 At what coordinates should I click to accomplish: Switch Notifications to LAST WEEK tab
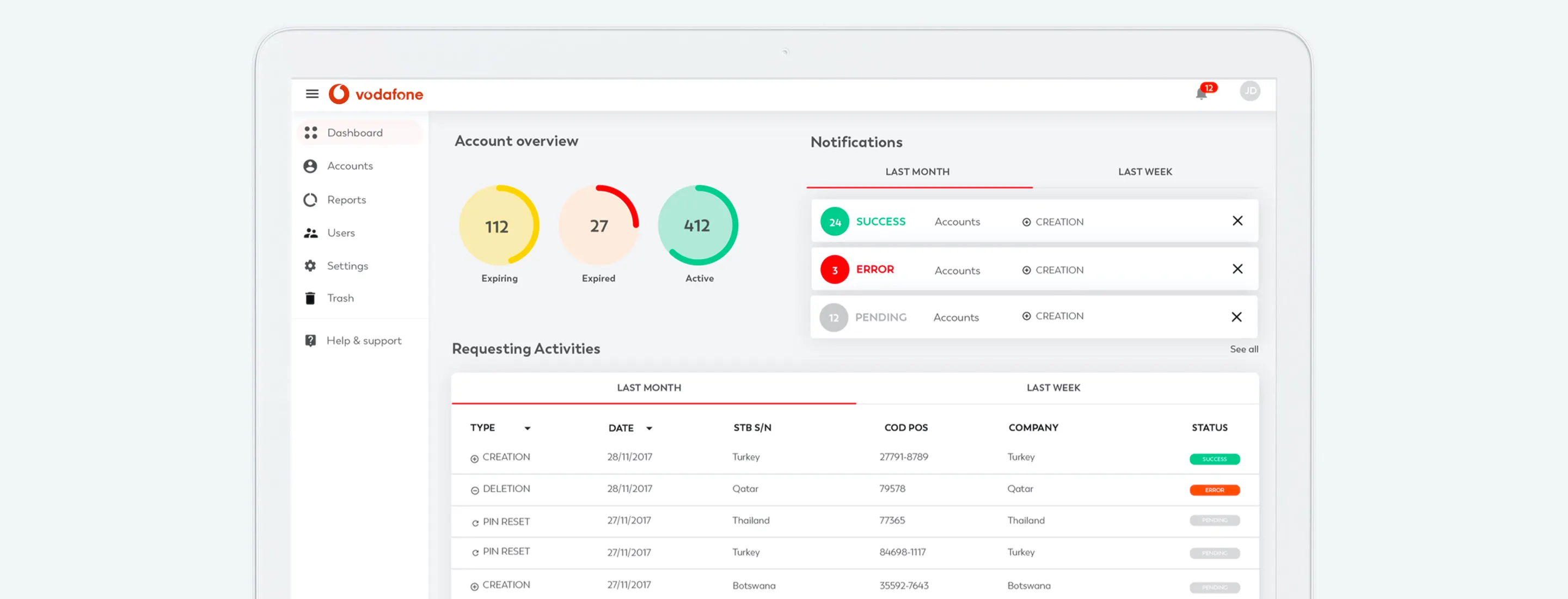(x=1144, y=172)
